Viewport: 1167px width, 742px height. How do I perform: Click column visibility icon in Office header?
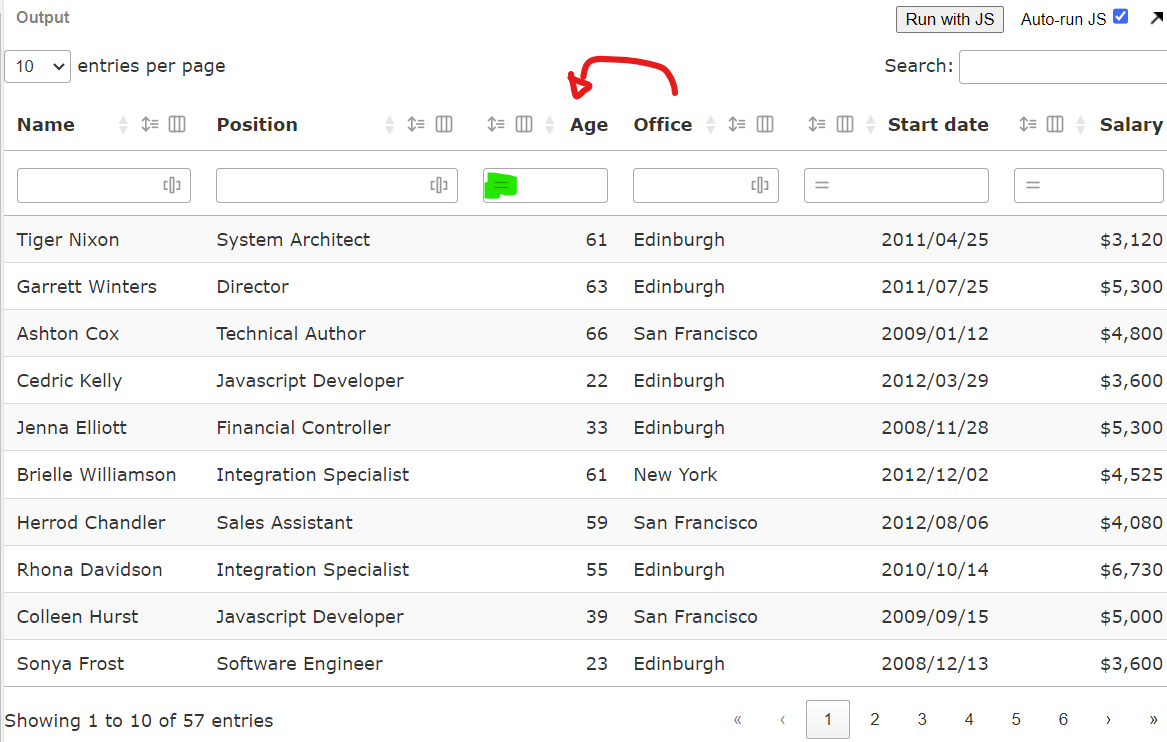(765, 125)
